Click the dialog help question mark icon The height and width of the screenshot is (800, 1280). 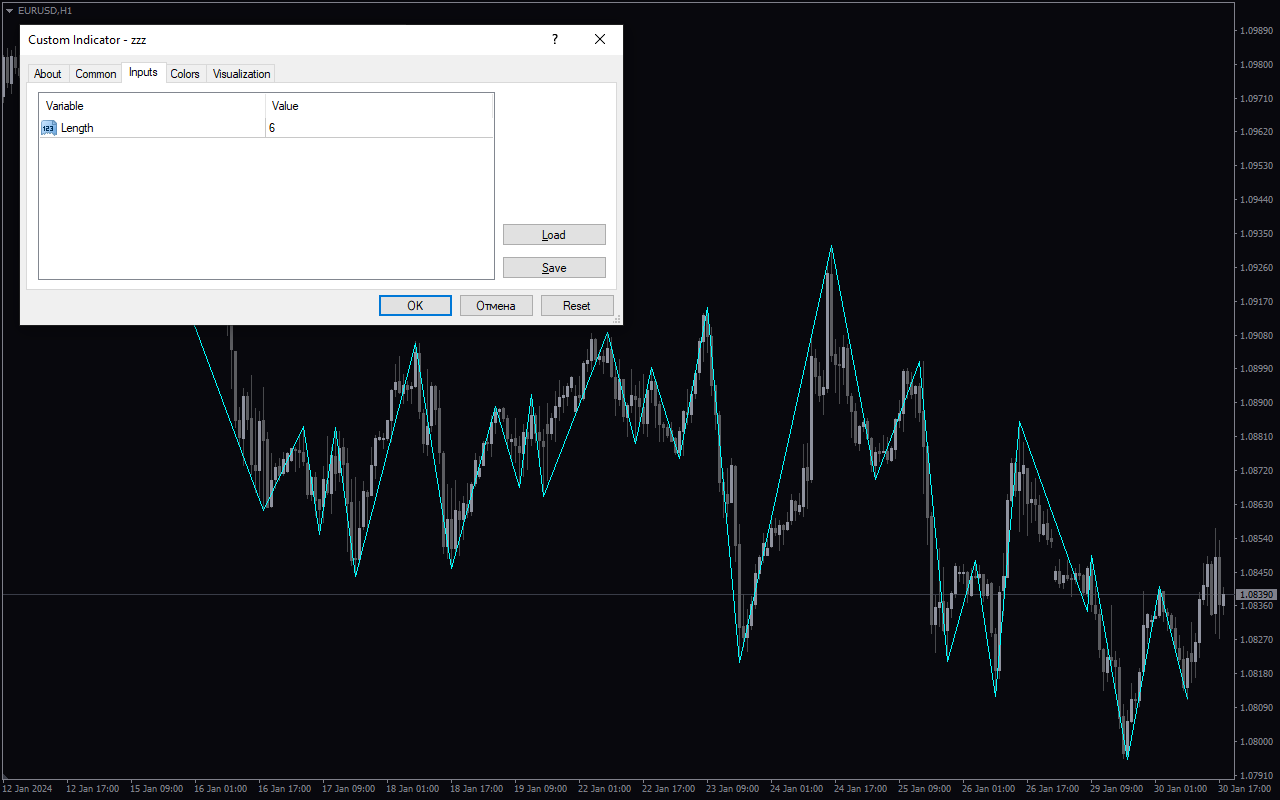555,39
